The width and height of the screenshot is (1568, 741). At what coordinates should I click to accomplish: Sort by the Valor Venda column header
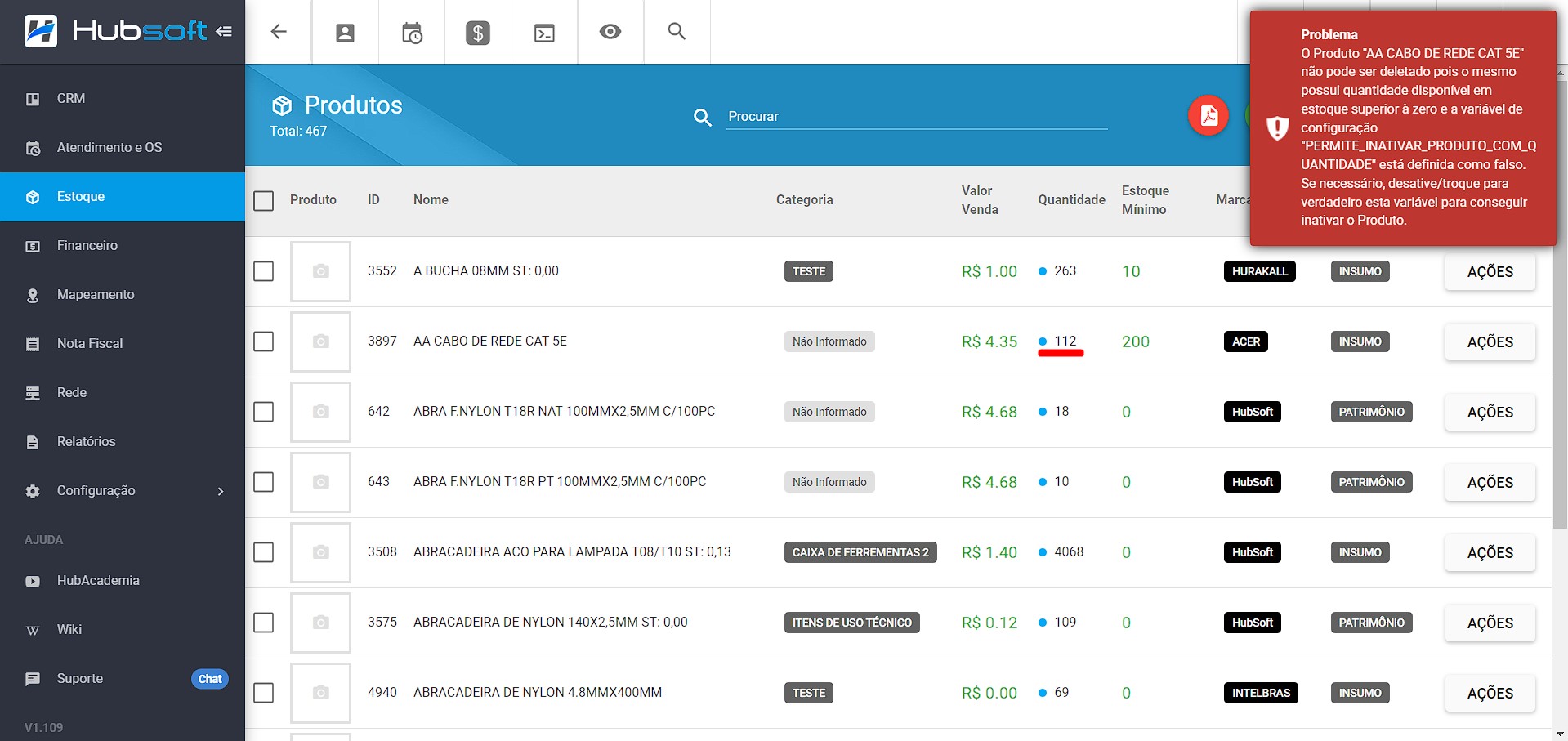[x=980, y=200]
